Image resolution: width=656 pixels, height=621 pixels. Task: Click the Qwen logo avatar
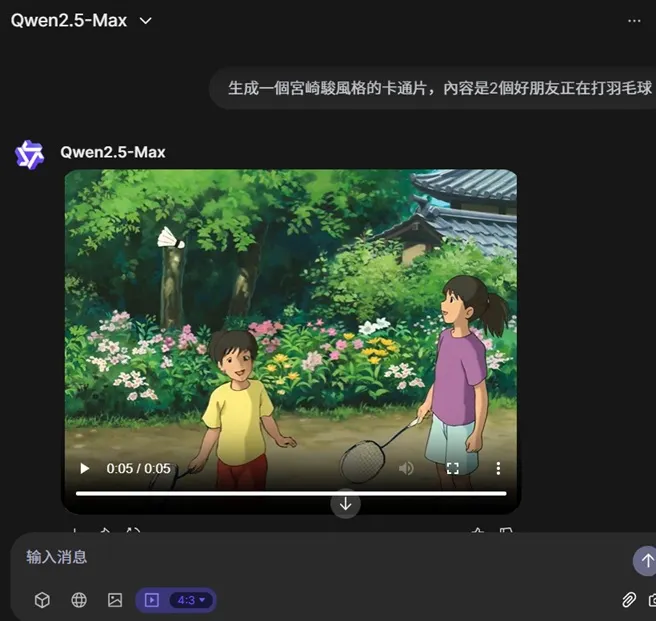pos(29,154)
